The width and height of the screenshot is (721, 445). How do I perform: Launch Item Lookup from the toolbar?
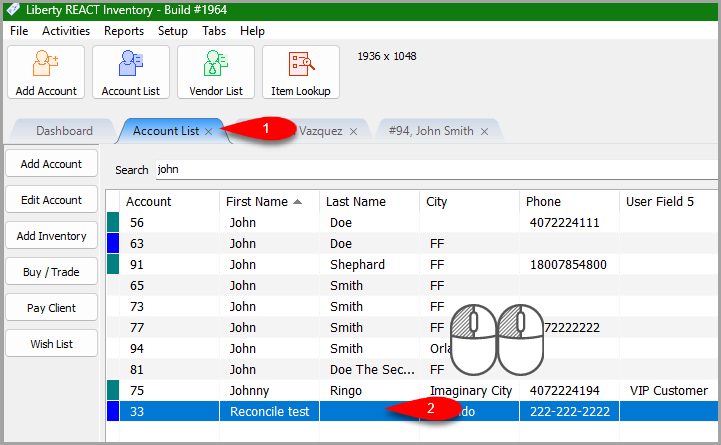pos(301,72)
